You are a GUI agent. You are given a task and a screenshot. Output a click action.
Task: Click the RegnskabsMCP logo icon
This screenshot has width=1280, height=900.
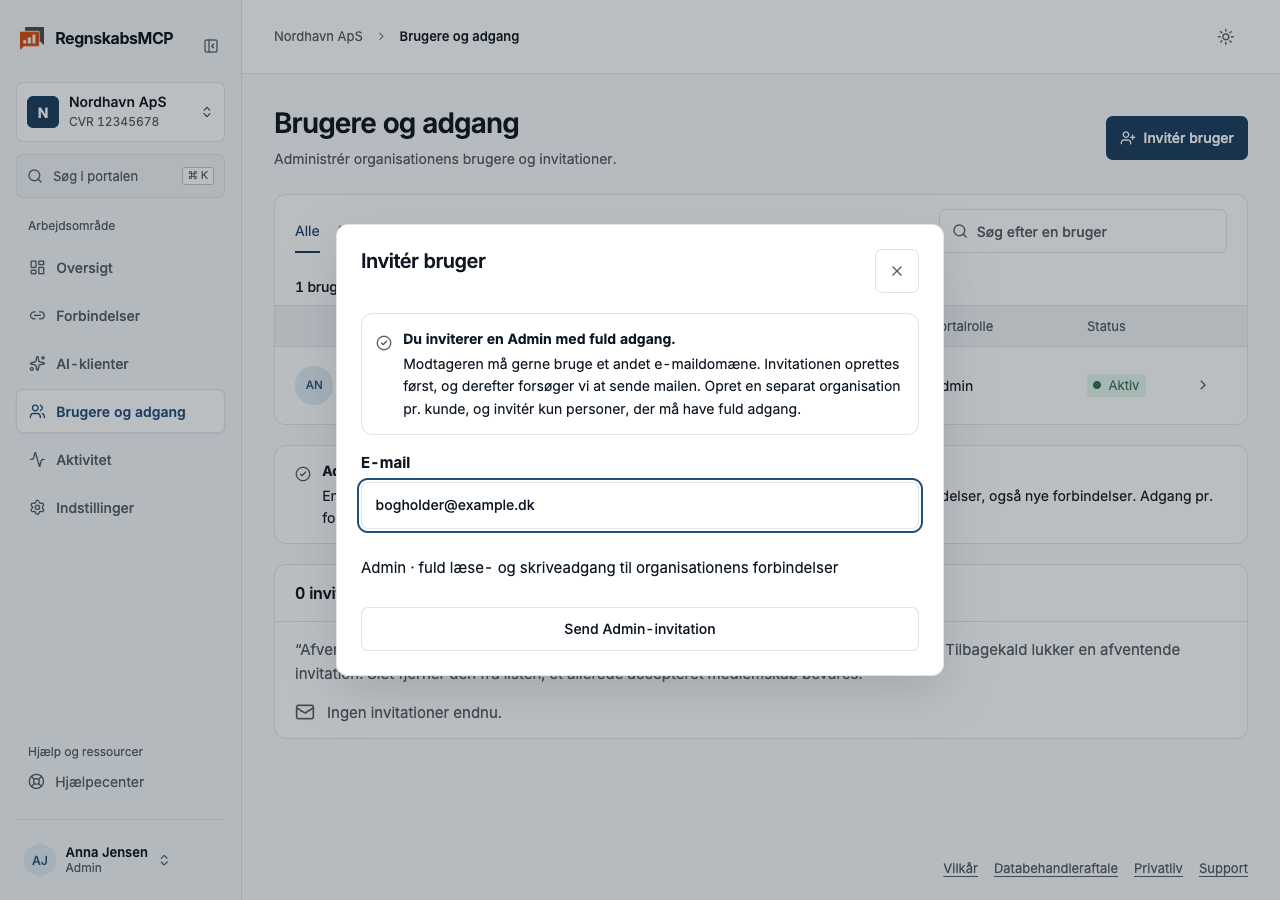(31, 39)
